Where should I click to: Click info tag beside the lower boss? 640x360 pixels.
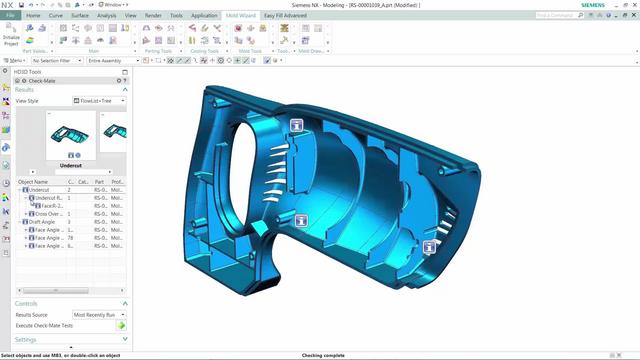[x=301, y=221]
